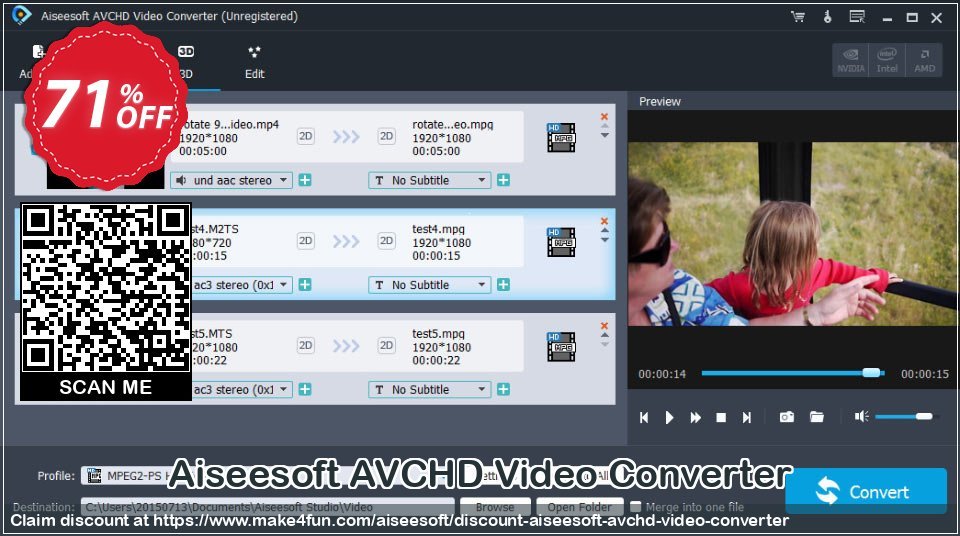Mute the preview volume speaker
This screenshot has width=960, height=536.
[x=862, y=417]
